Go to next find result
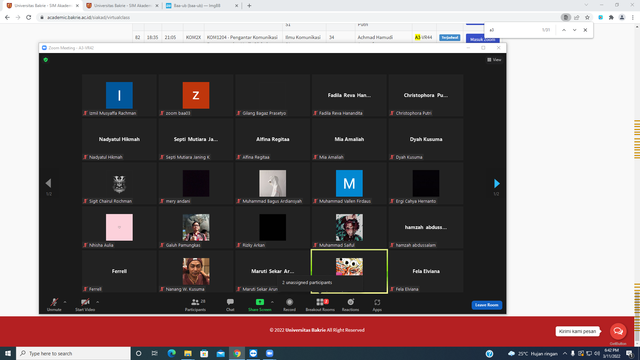 click(574, 30)
